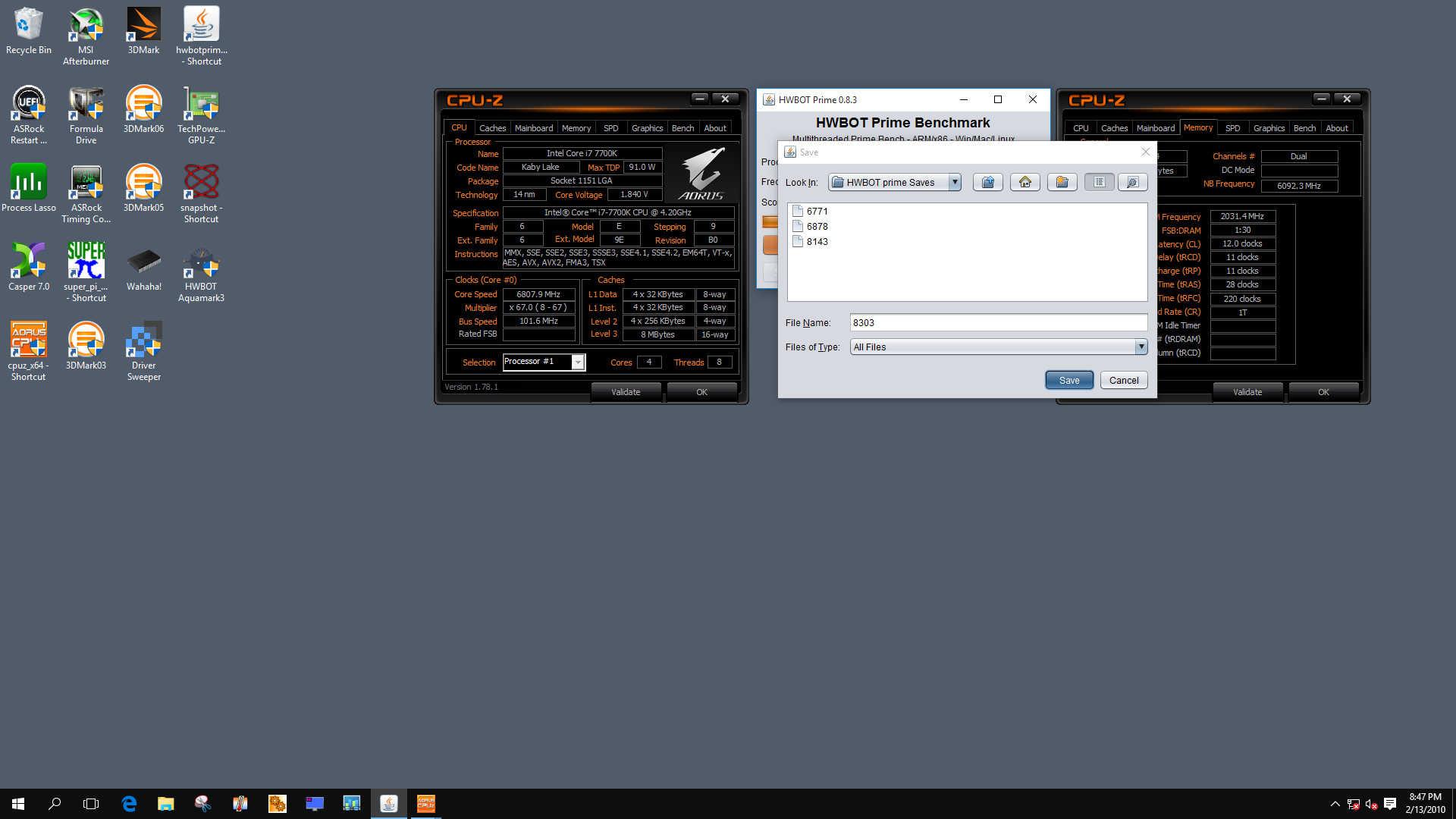Open Formula Drive desktop icon
This screenshot has width=1456, height=819.
click(86, 115)
